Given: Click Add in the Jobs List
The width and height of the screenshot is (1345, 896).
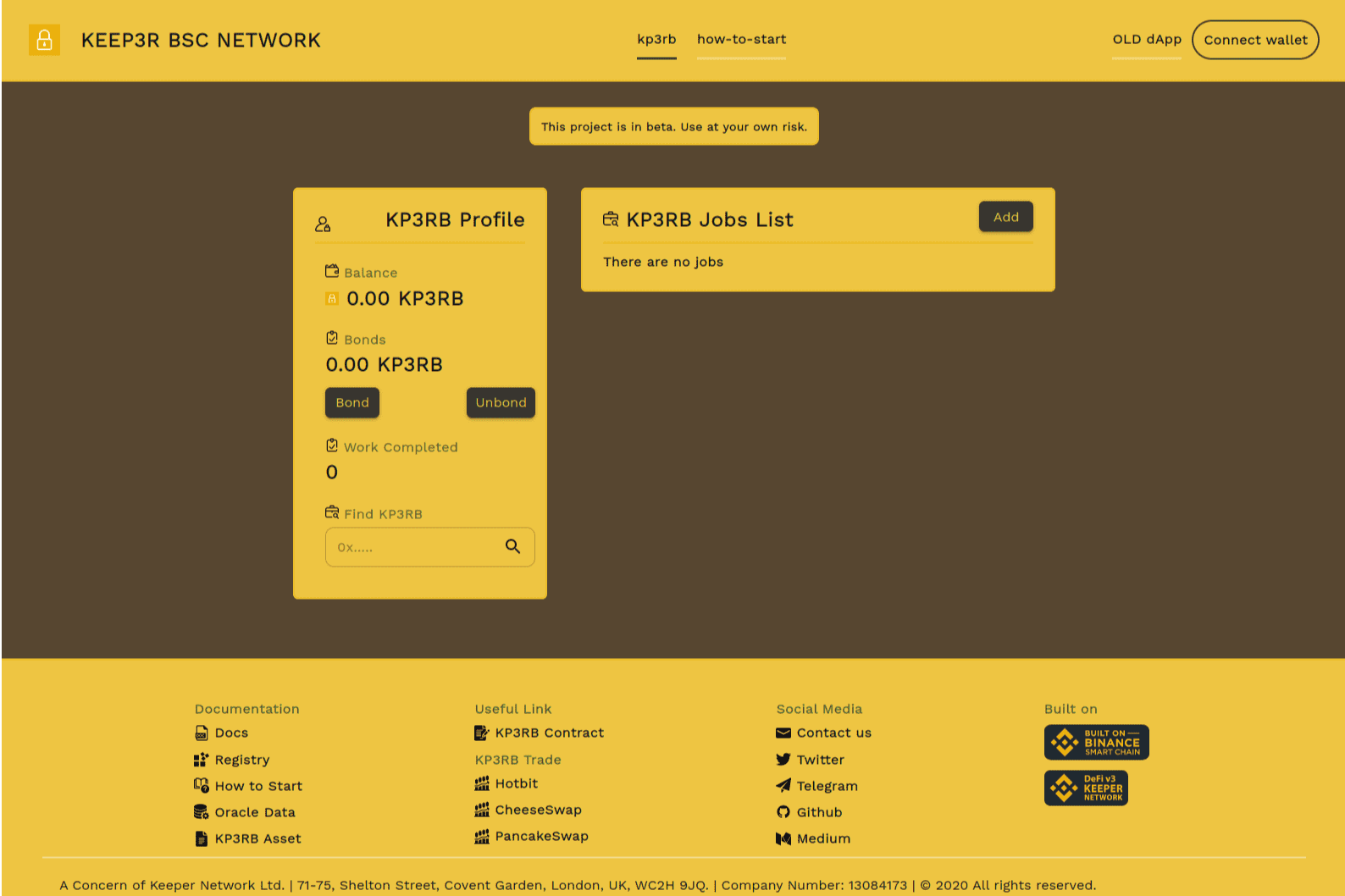Looking at the screenshot, I should (1006, 217).
